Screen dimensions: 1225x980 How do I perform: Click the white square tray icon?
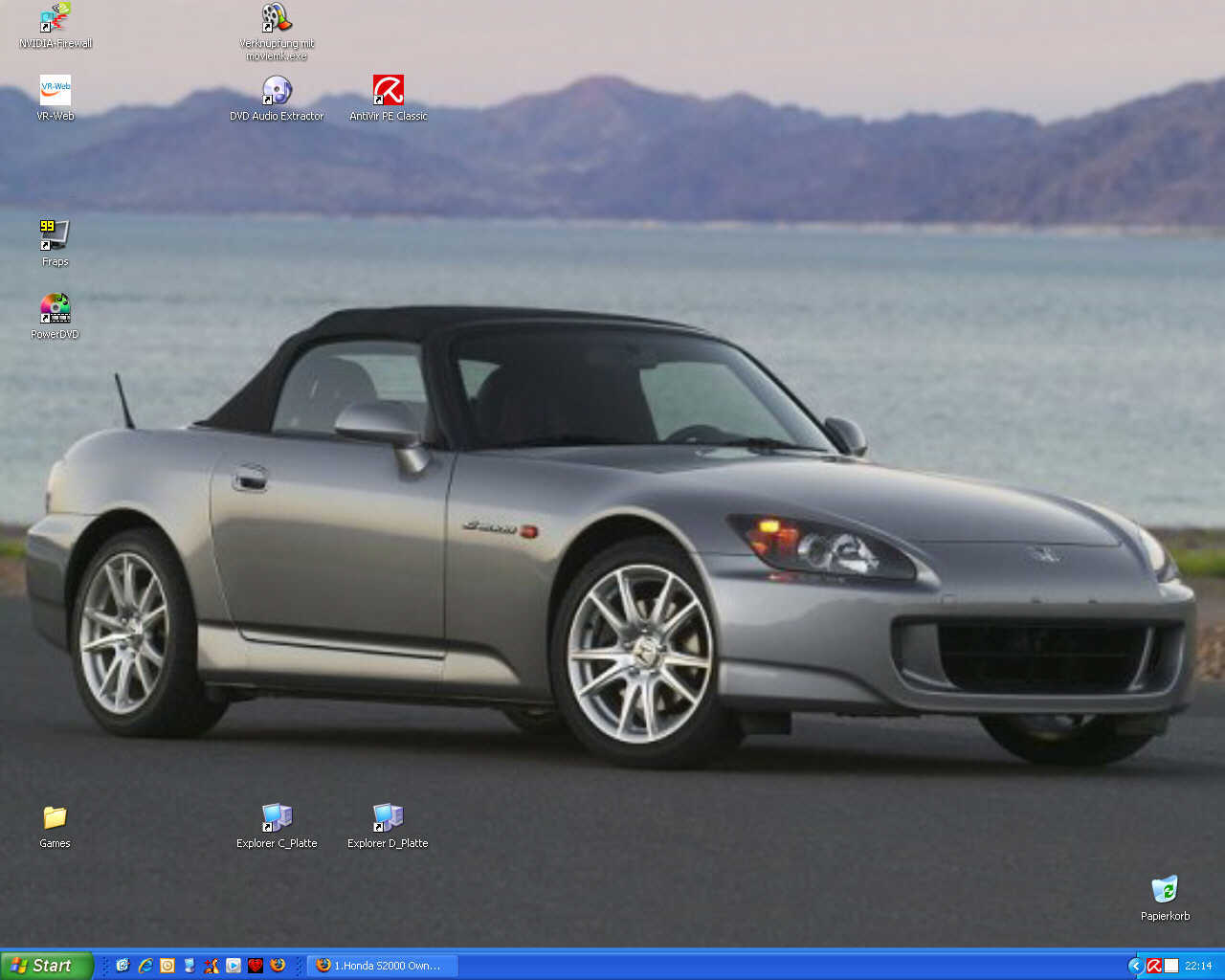click(x=1171, y=966)
